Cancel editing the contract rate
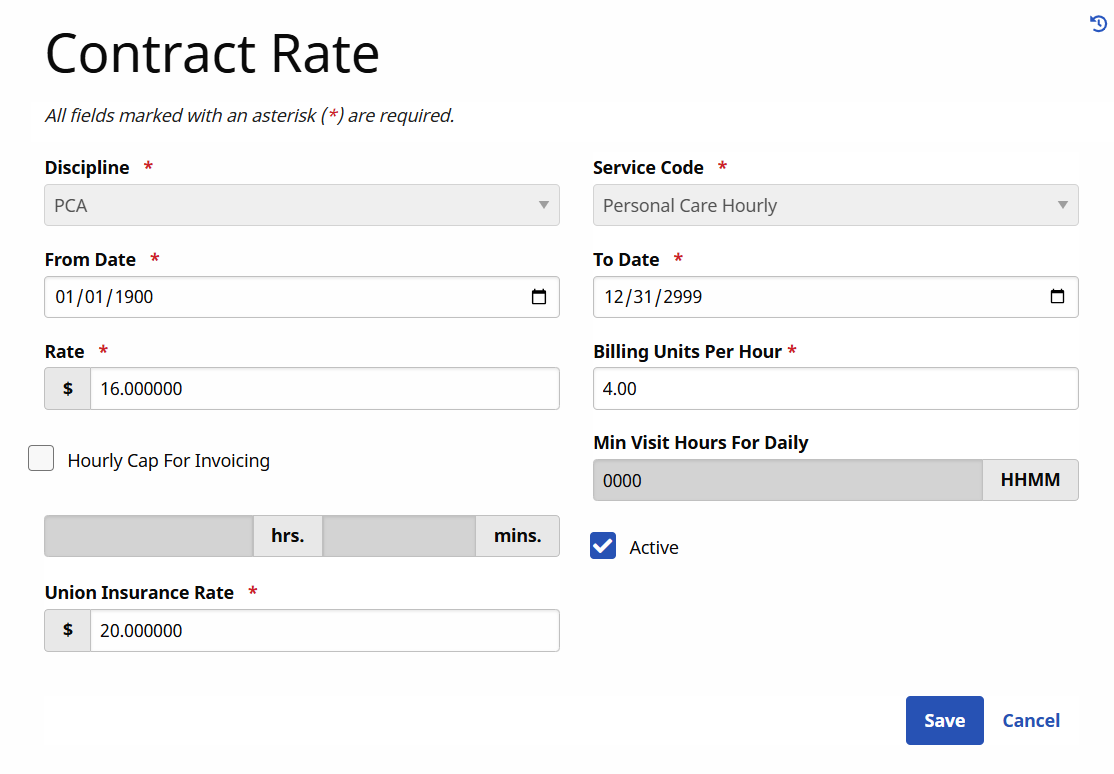Screen dimensions: 1114x774 tap(1031, 720)
